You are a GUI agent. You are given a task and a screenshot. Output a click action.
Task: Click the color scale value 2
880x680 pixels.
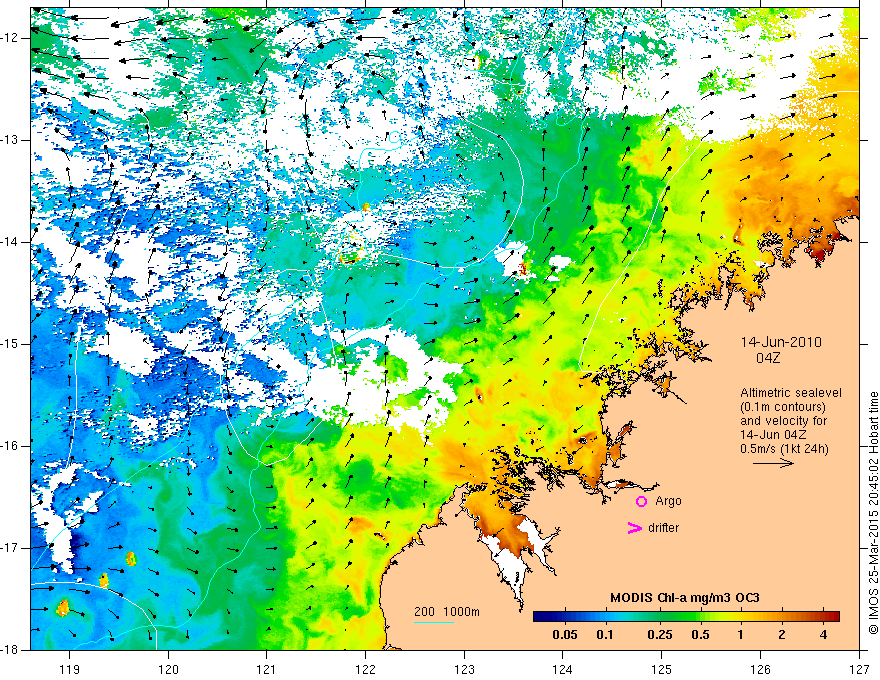click(782, 635)
